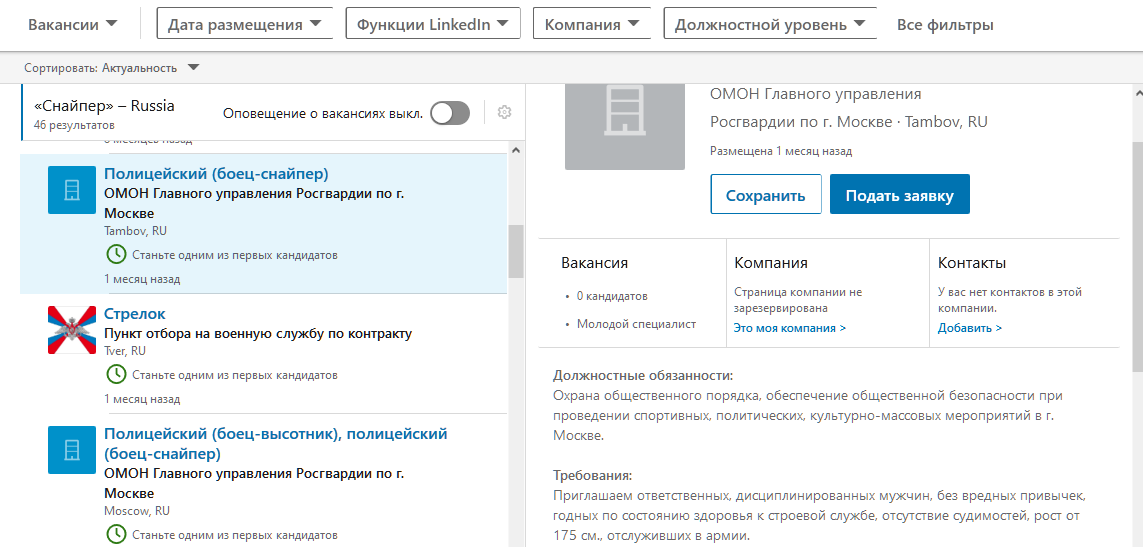Click the Молодой специалист text
Image resolution: width=1143 pixels, height=547 pixels.
(636, 324)
